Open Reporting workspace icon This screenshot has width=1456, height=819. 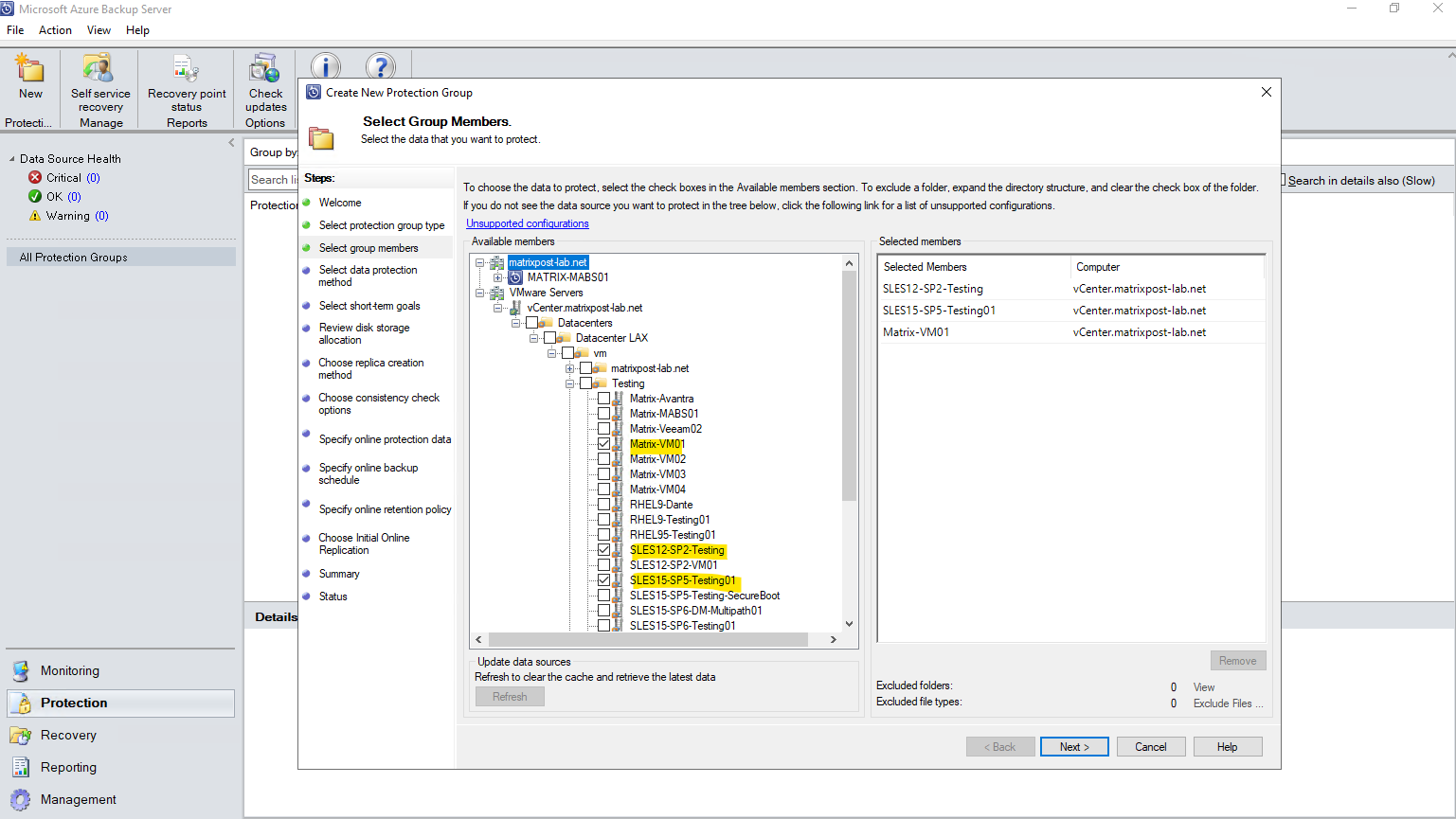tap(20, 768)
